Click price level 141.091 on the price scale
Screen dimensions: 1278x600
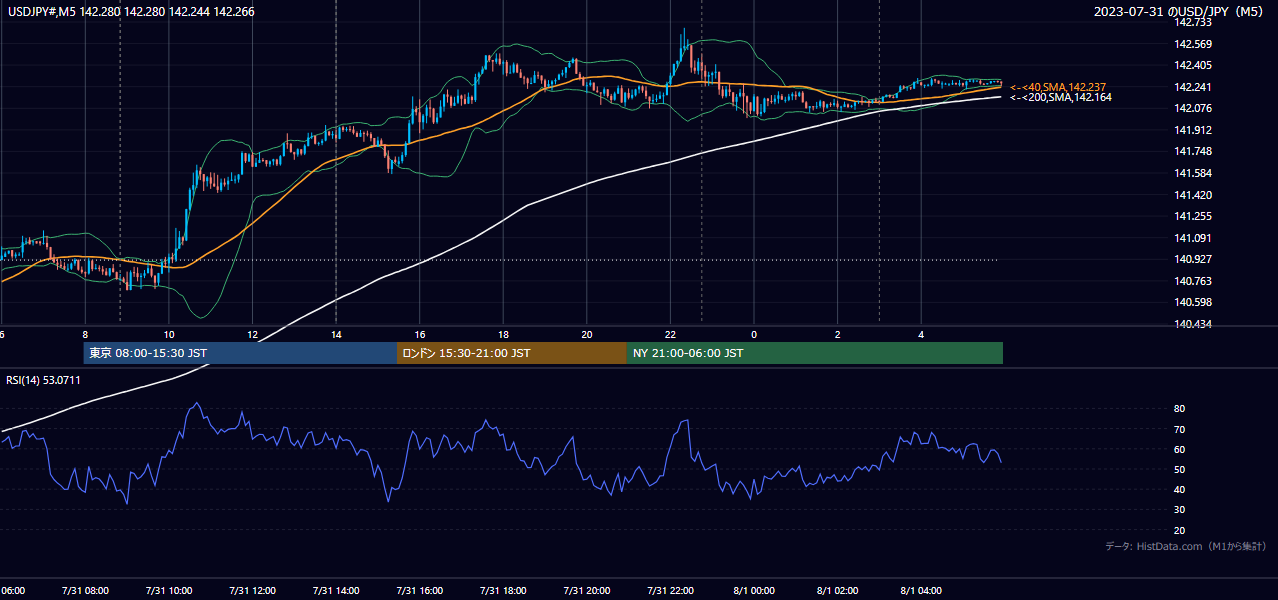click(x=1194, y=238)
